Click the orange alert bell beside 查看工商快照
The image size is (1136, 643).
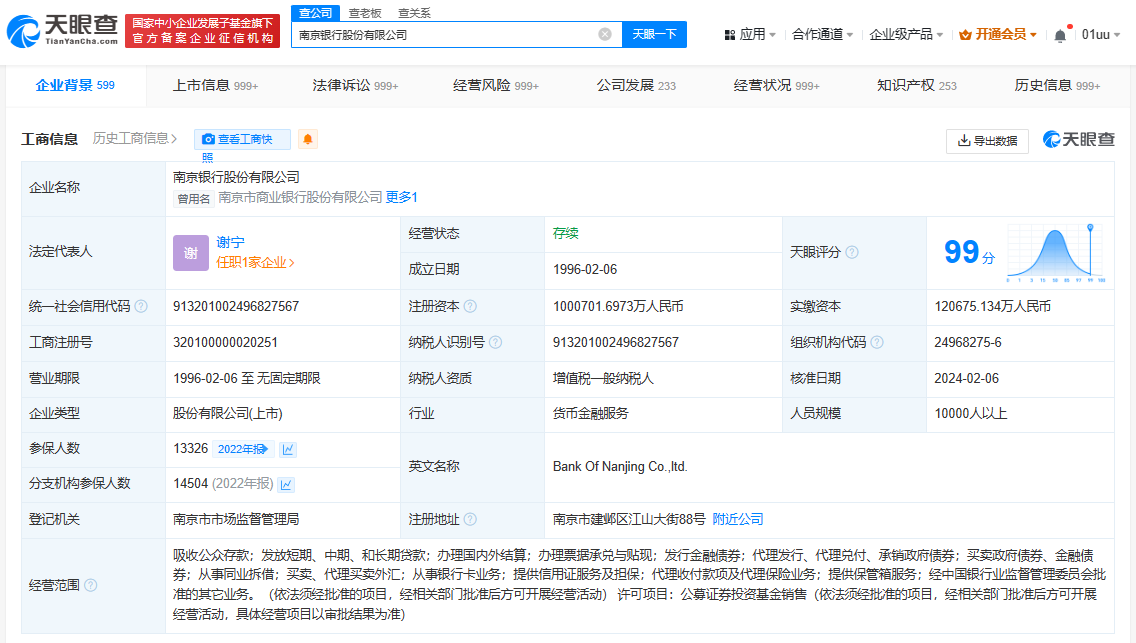click(x=307, y=138)
